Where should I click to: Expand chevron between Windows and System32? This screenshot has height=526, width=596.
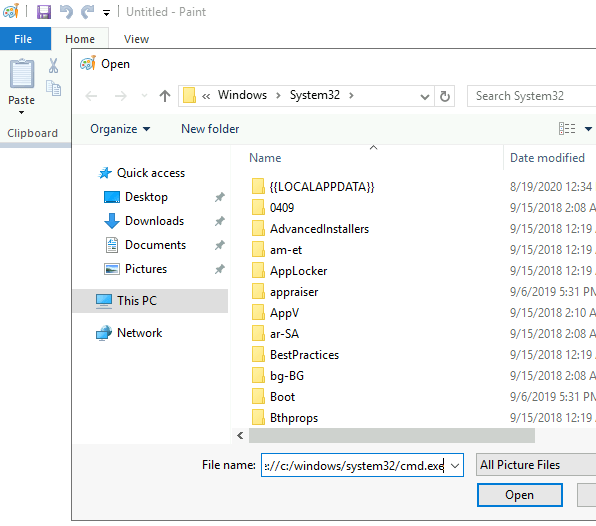[278, 95]
